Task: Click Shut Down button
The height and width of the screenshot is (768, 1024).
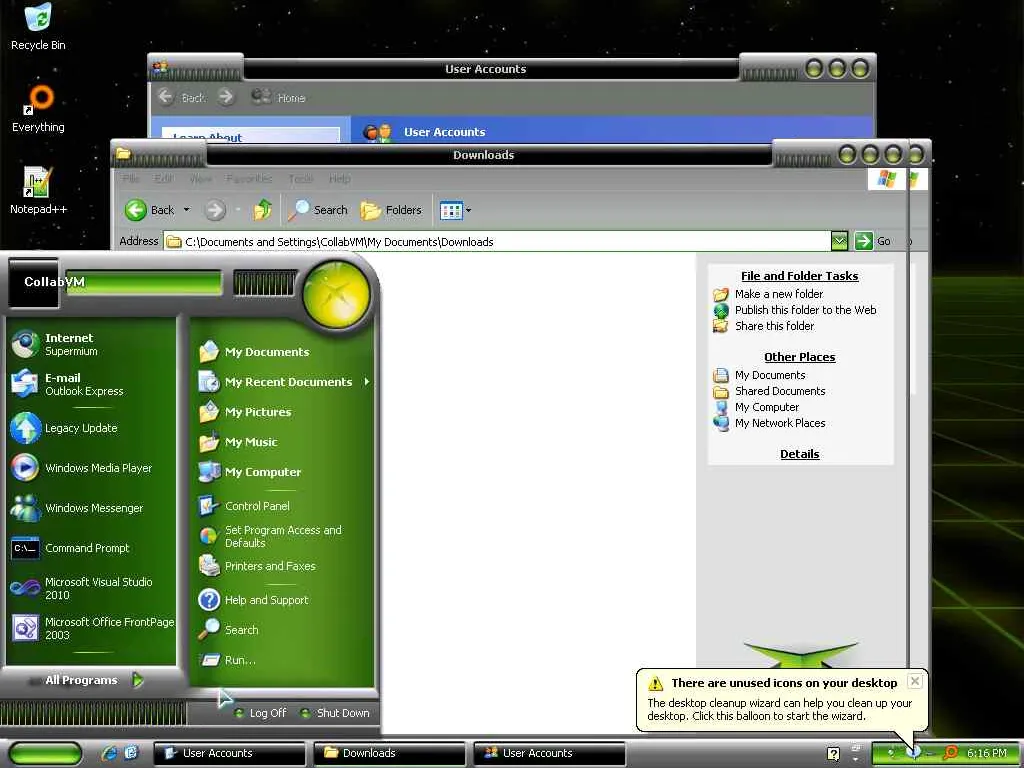Action: [334, 713]
